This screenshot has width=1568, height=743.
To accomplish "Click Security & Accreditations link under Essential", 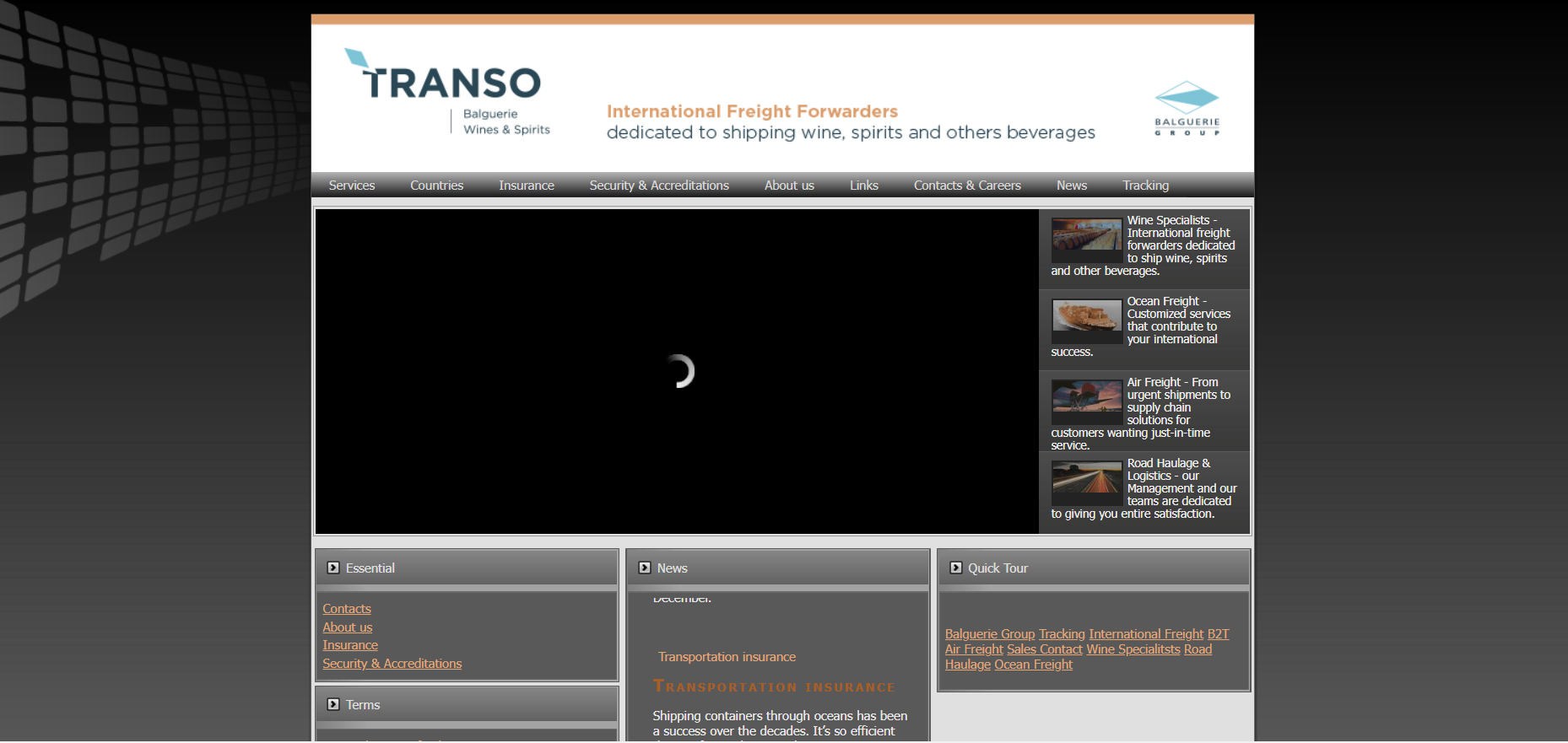I will (392, 664).
